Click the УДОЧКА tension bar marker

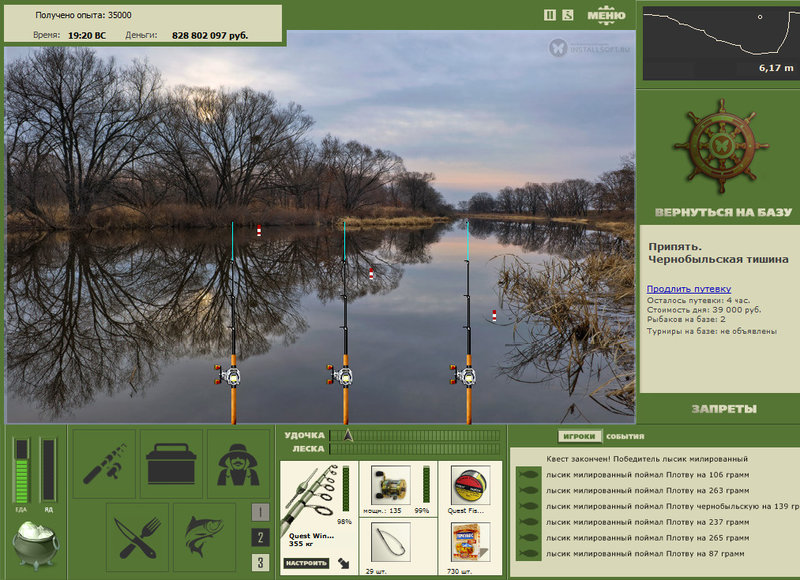click(348, 435)
